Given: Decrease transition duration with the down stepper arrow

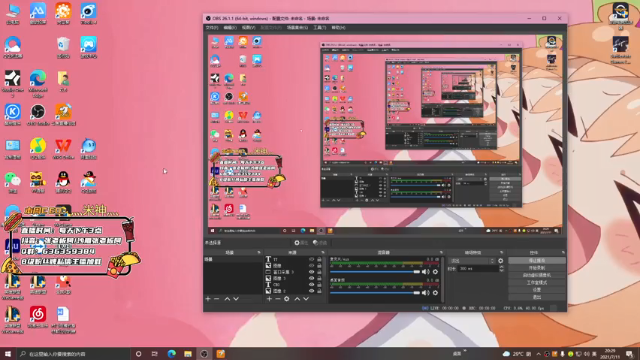Looking at the screenshot, I should (502, 270).
